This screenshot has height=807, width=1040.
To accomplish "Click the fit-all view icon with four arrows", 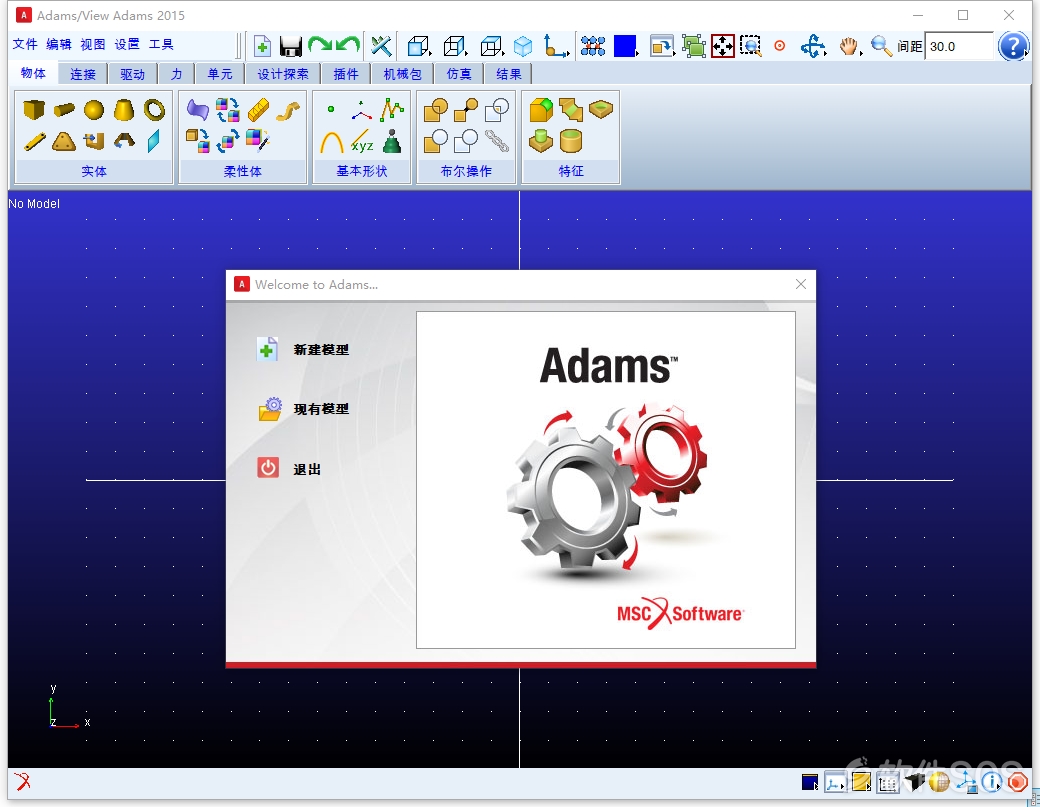I will tap(722, 46).
